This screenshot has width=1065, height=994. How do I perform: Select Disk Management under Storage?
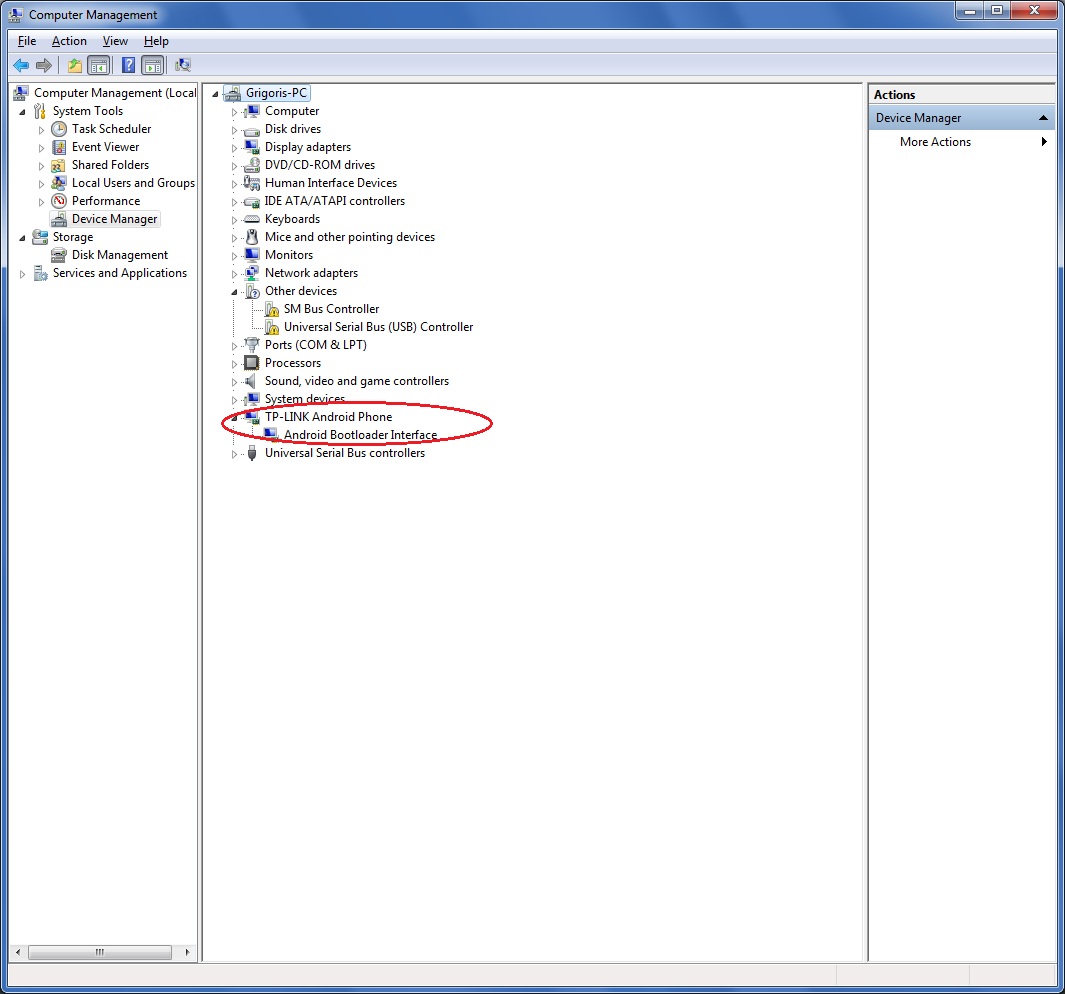[119, 255]
